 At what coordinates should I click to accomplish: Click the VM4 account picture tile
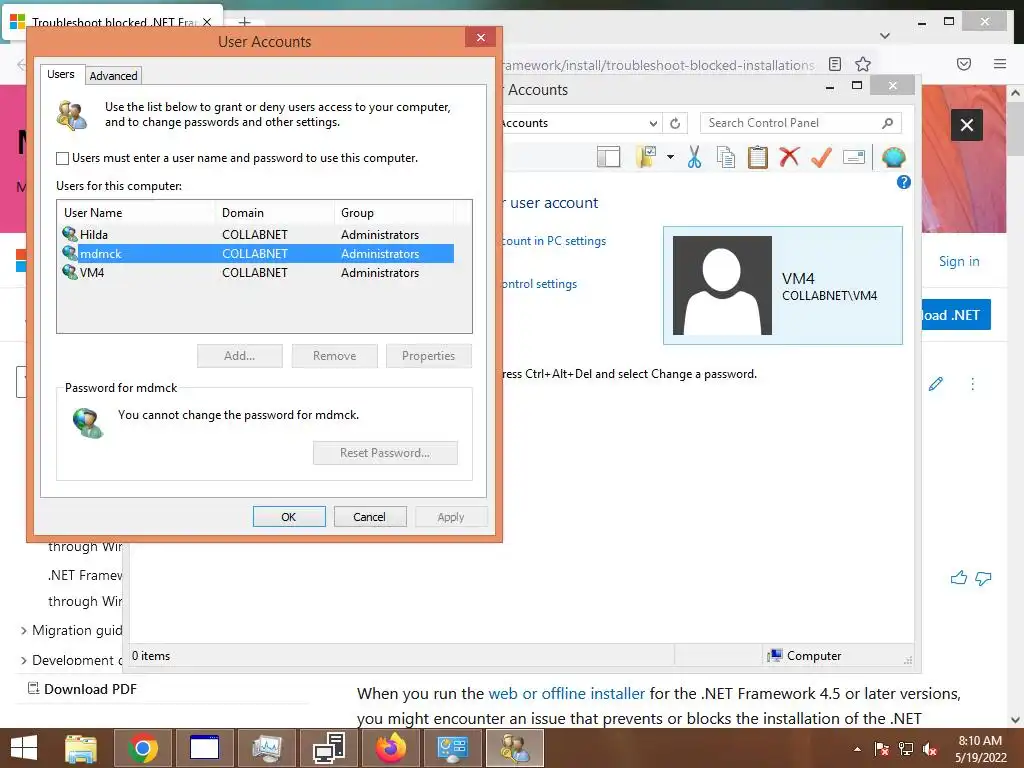[783, 285]
